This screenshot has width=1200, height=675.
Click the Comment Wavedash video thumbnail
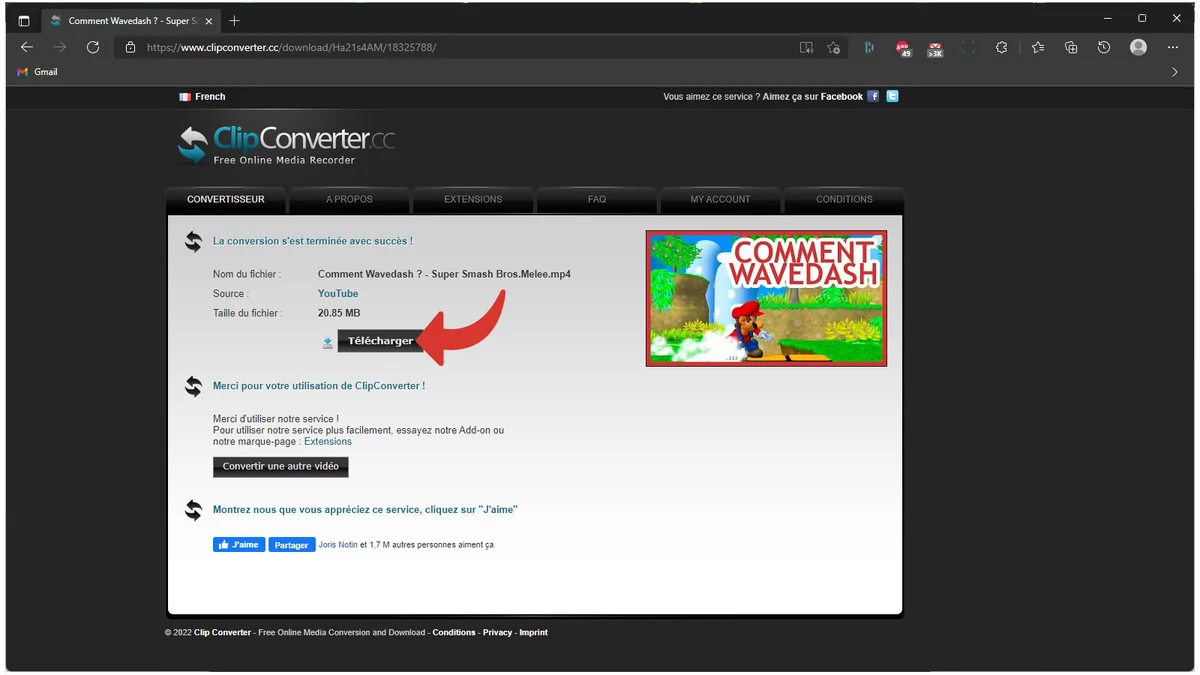coord(766,299)
